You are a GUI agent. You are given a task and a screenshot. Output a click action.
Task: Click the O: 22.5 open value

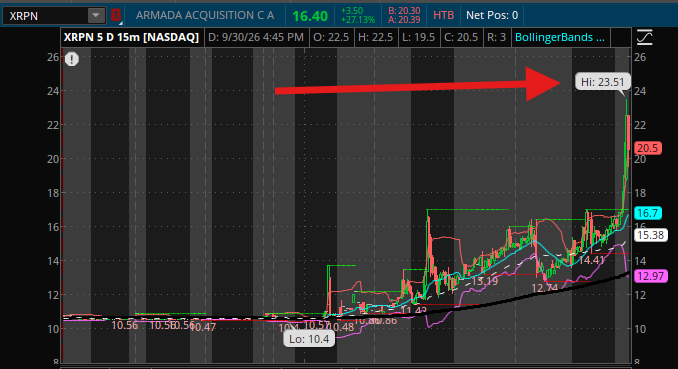coord(331,38)
